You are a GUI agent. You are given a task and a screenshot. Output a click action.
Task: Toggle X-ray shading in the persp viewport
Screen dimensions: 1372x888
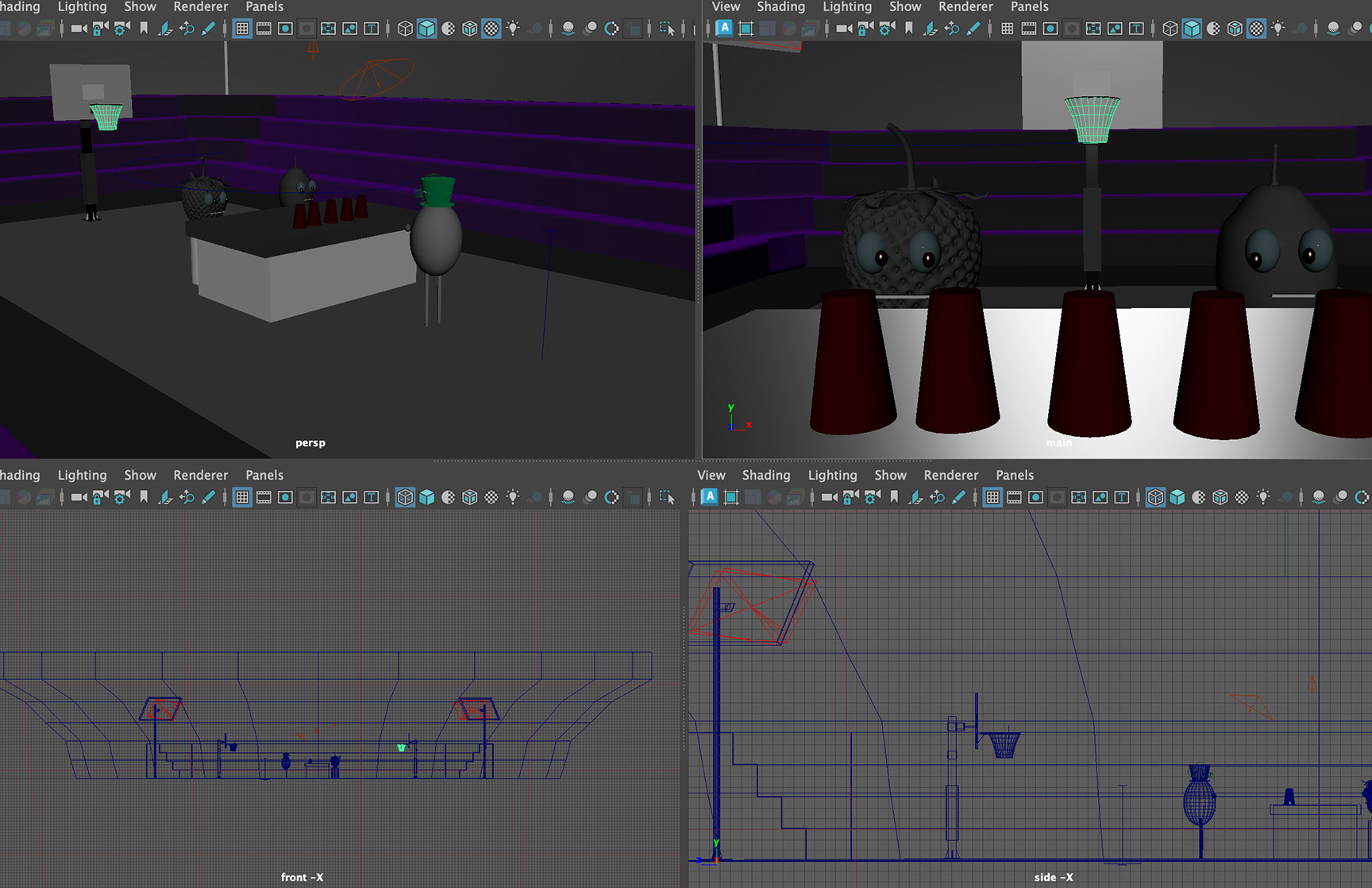[x=491, y=28]
